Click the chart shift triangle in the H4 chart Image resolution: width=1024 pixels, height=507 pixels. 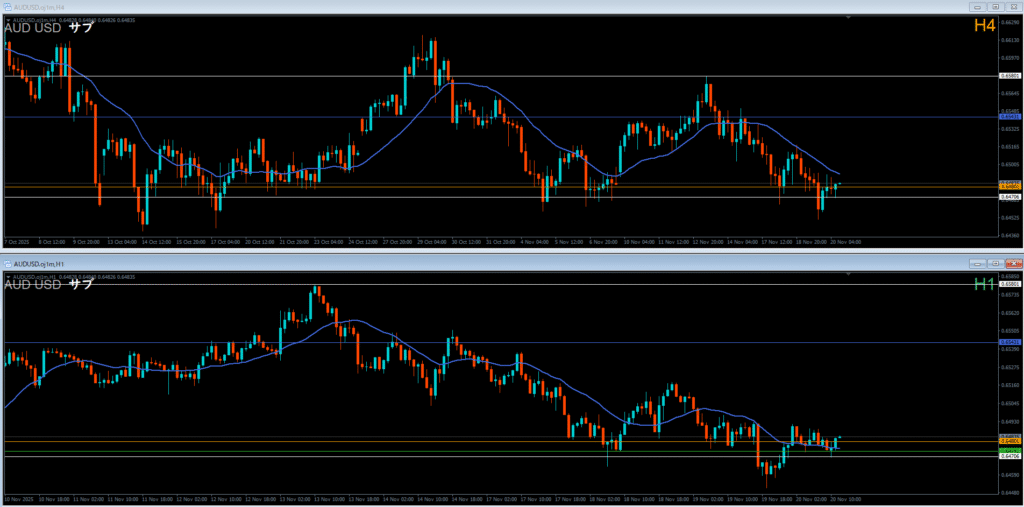(x=848, y=18)
